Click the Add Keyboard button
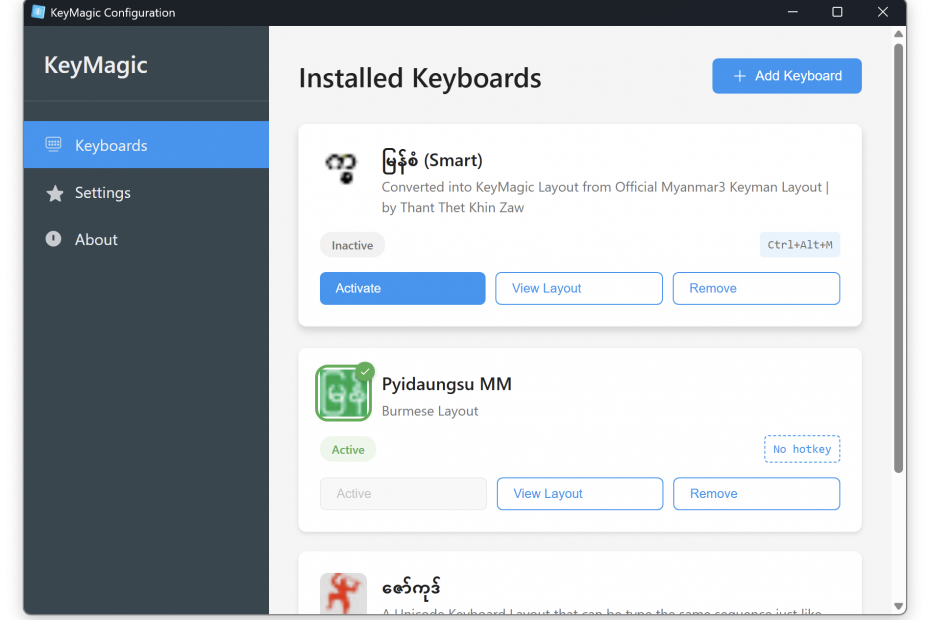This screenshot has width=930, height=620. pyautogui.click(x=786, y=76)
